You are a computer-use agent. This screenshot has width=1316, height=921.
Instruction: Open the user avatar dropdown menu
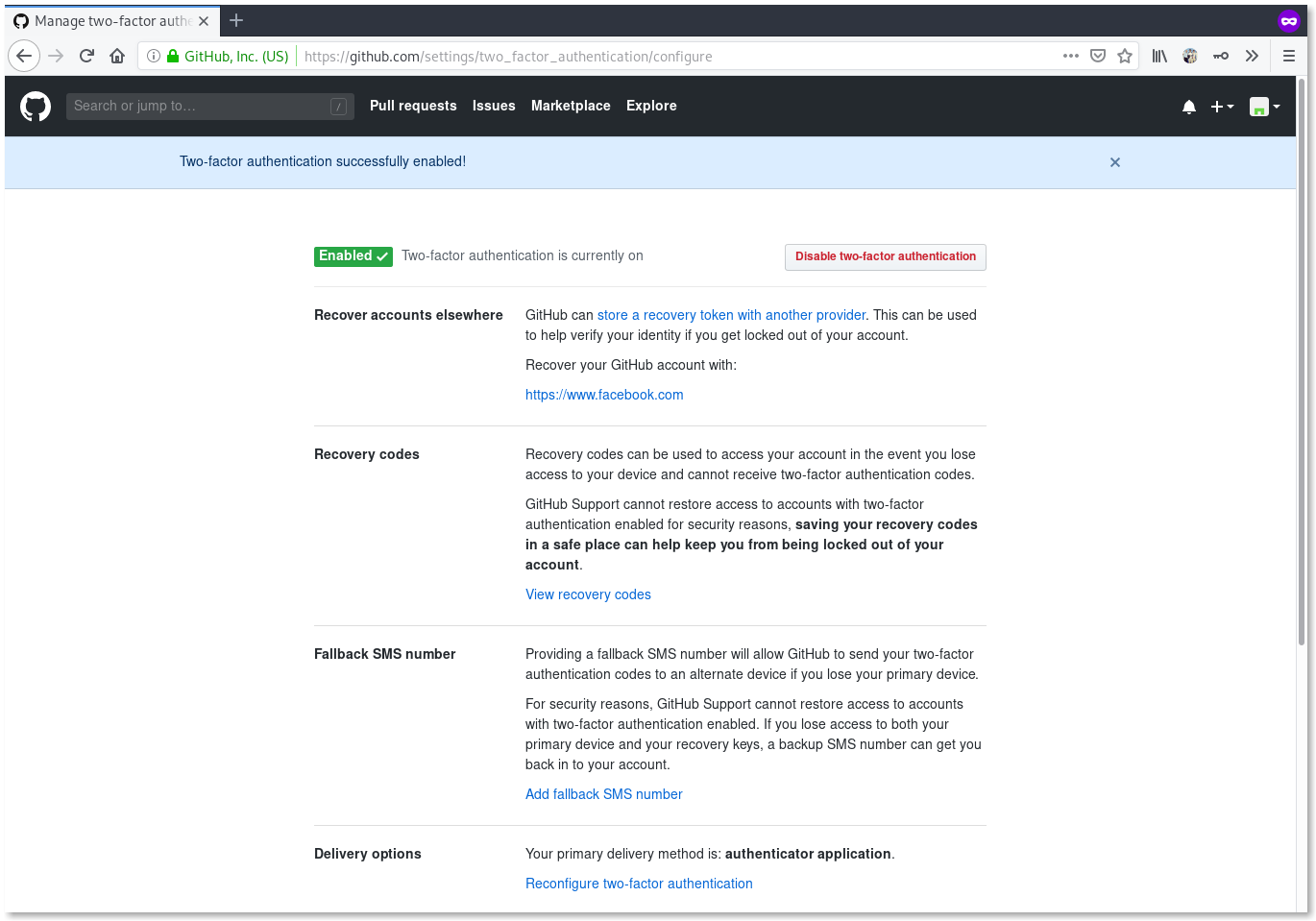tap(1264, 107)
